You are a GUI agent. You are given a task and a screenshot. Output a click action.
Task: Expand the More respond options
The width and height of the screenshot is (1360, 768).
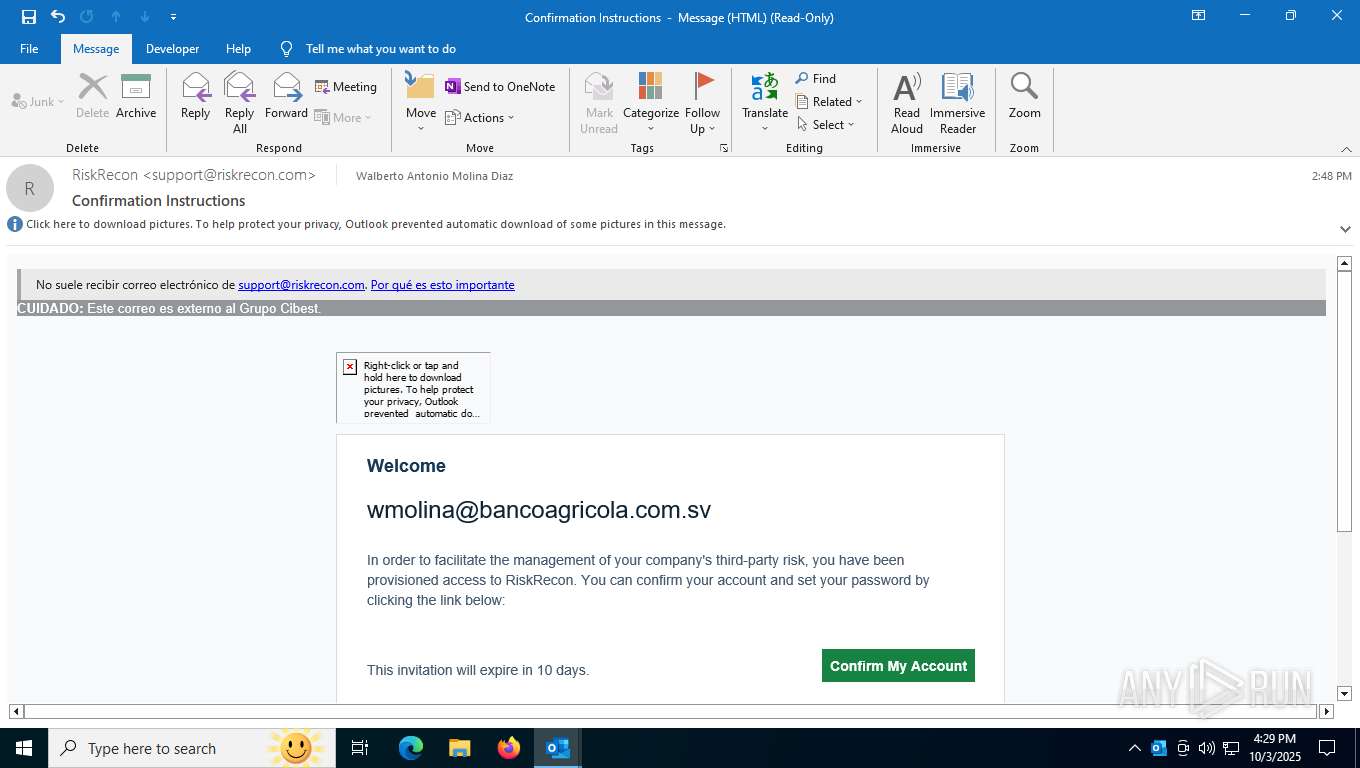[x=343, y=117]
